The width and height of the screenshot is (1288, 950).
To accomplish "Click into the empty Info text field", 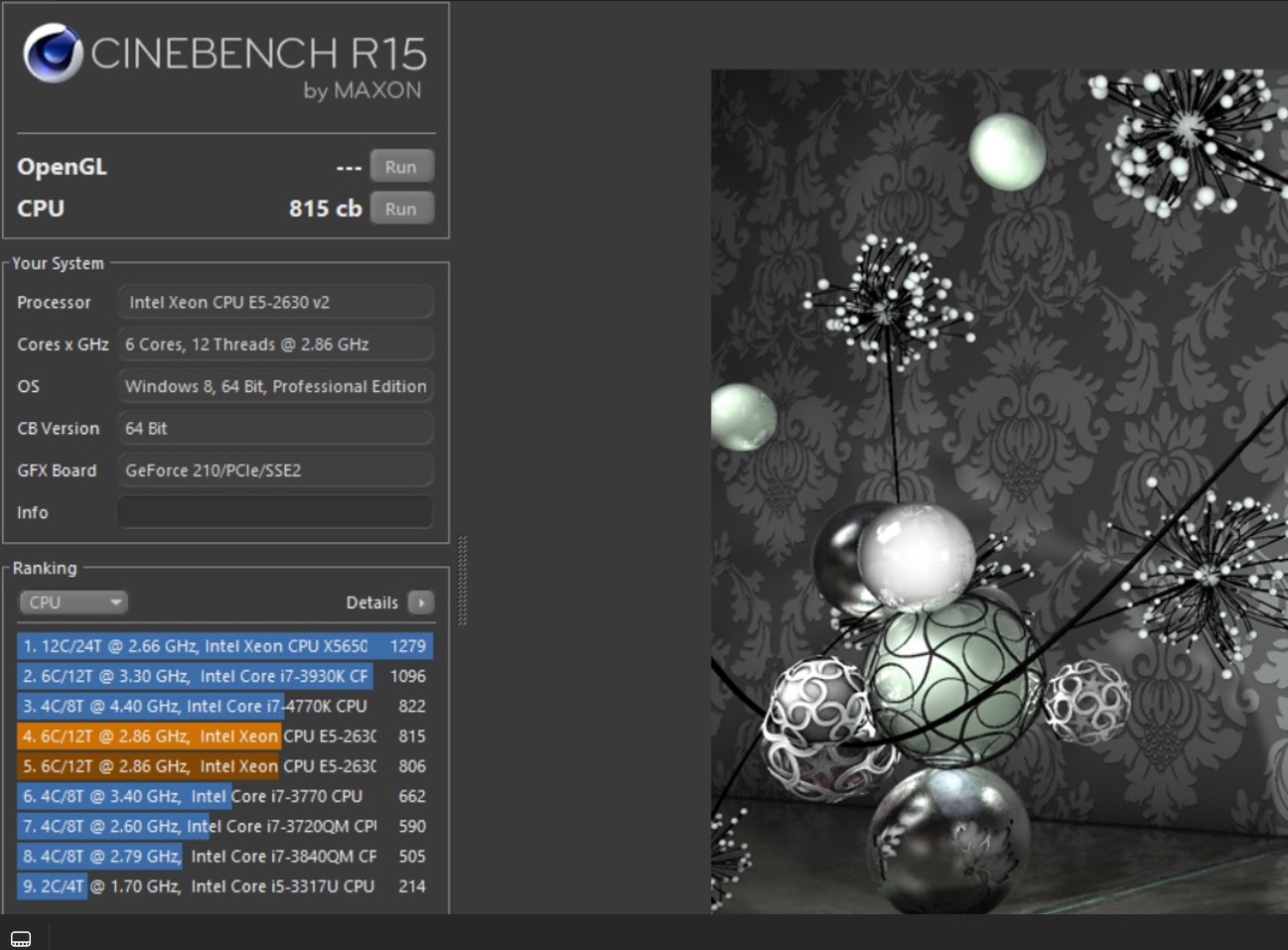I will 274,512.
